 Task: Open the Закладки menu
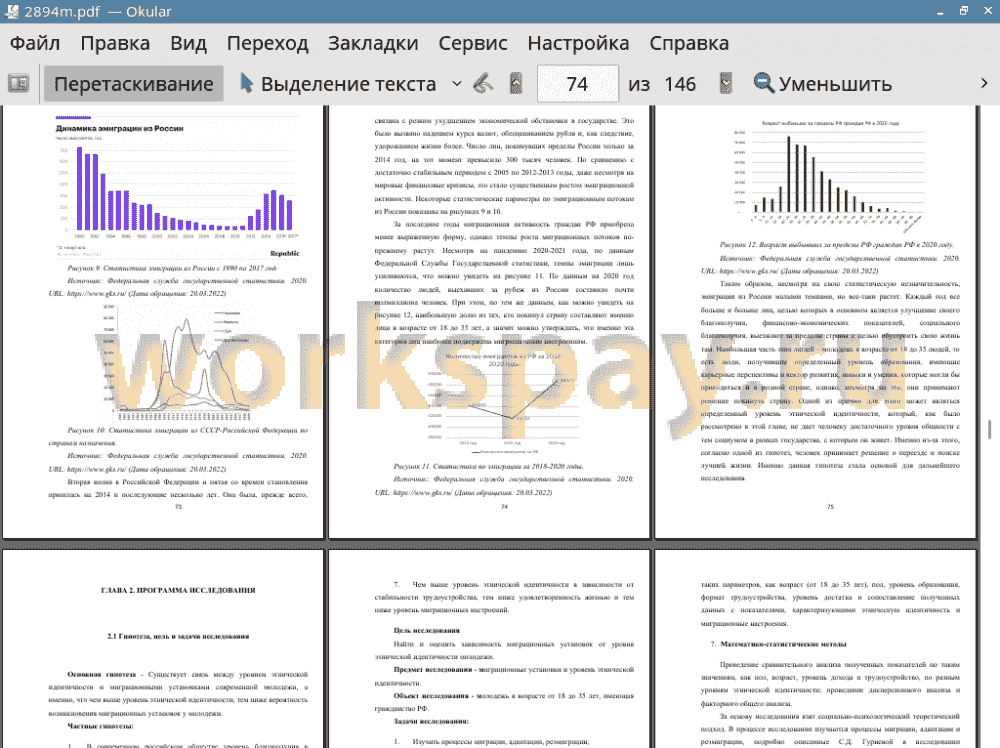point(373,43)
